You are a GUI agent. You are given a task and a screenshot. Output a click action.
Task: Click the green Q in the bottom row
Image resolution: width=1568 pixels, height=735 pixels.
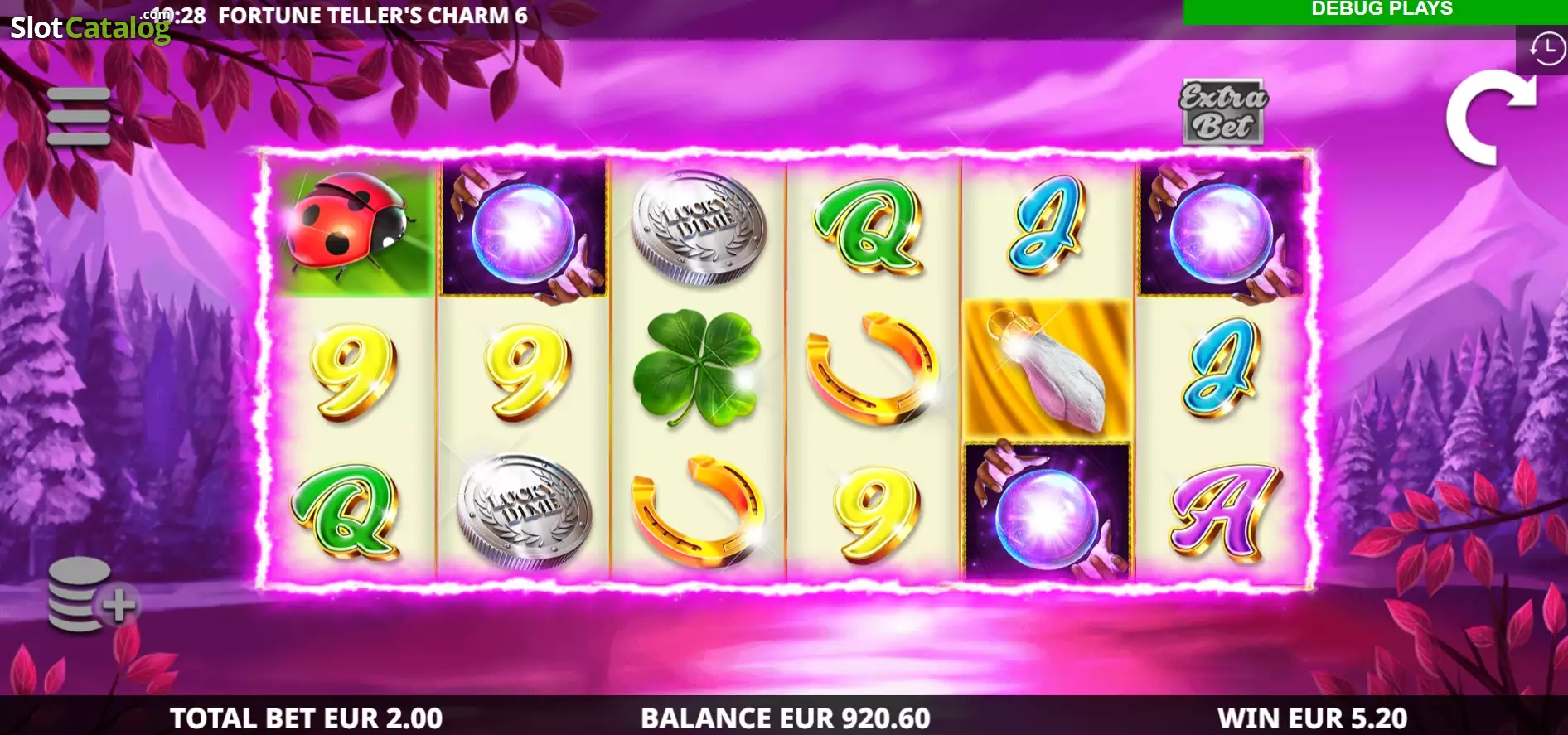tap(346, 510)
